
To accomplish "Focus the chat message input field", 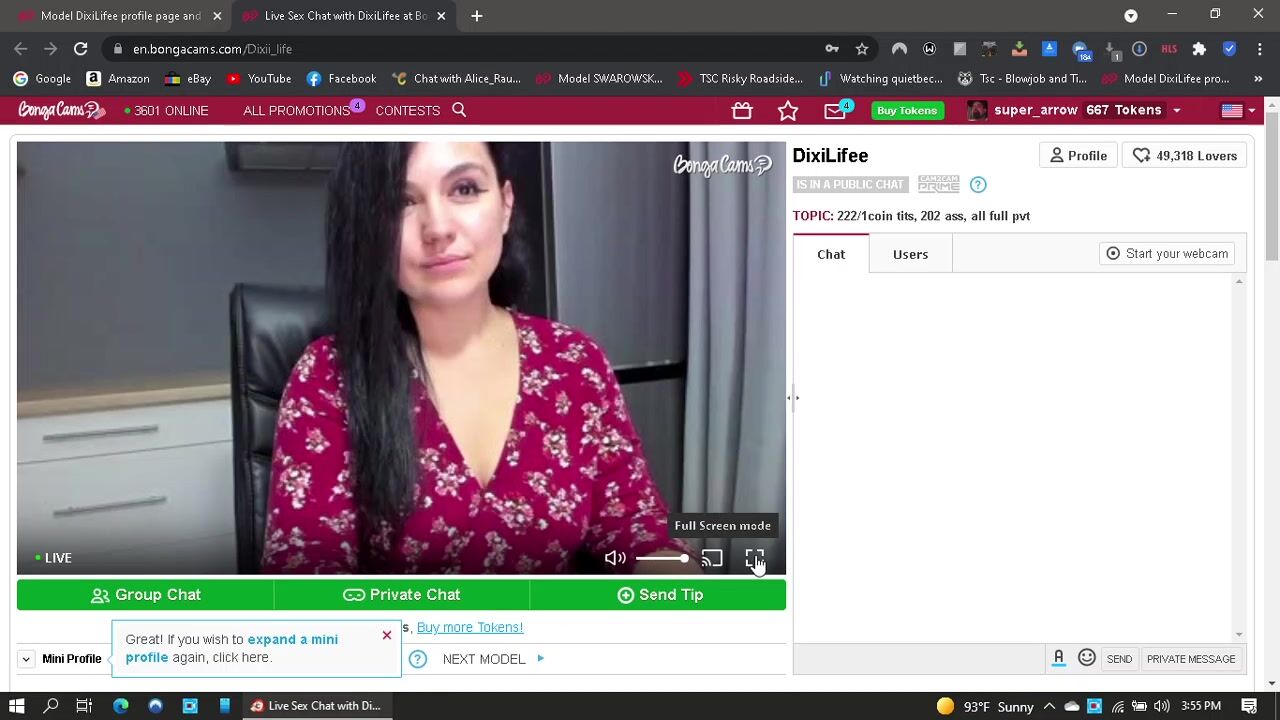I will [918, 659].
